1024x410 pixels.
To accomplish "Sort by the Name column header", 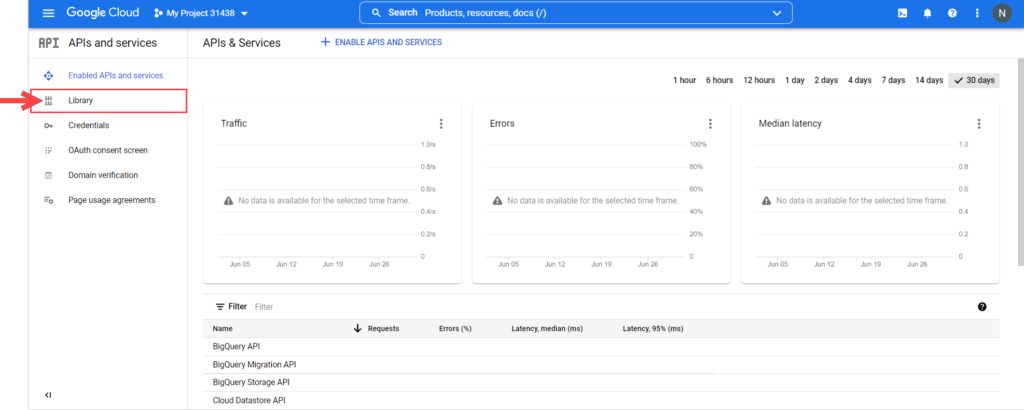I will 223,329.
